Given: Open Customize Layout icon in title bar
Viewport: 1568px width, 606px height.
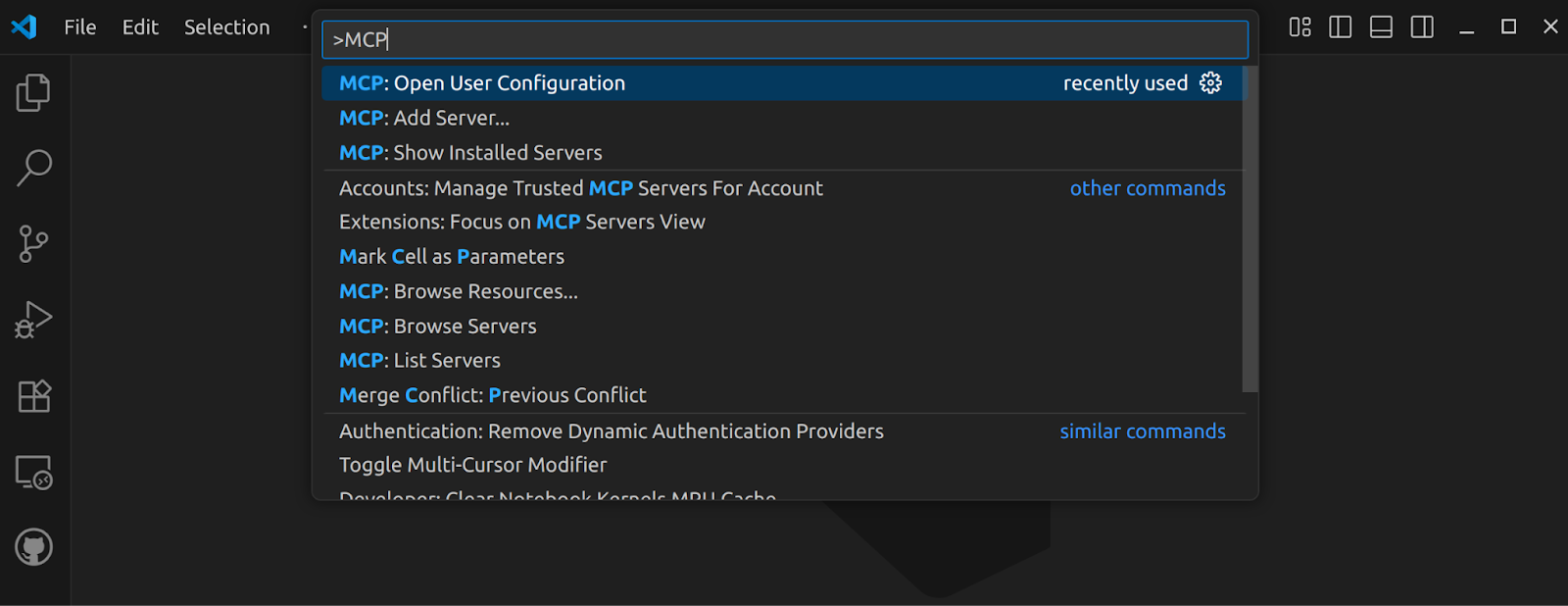Looking at the screenshot, I should [1299, 27].
